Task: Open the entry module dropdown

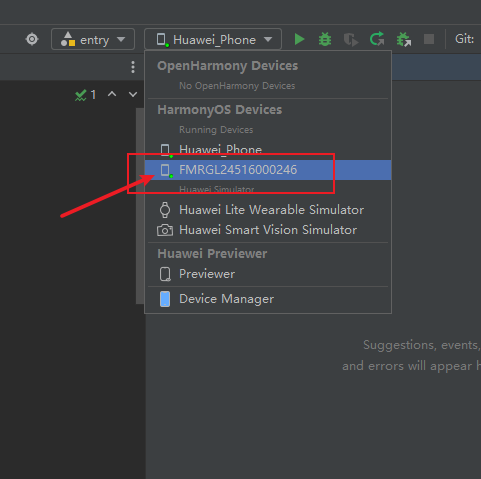Action: 93,39
